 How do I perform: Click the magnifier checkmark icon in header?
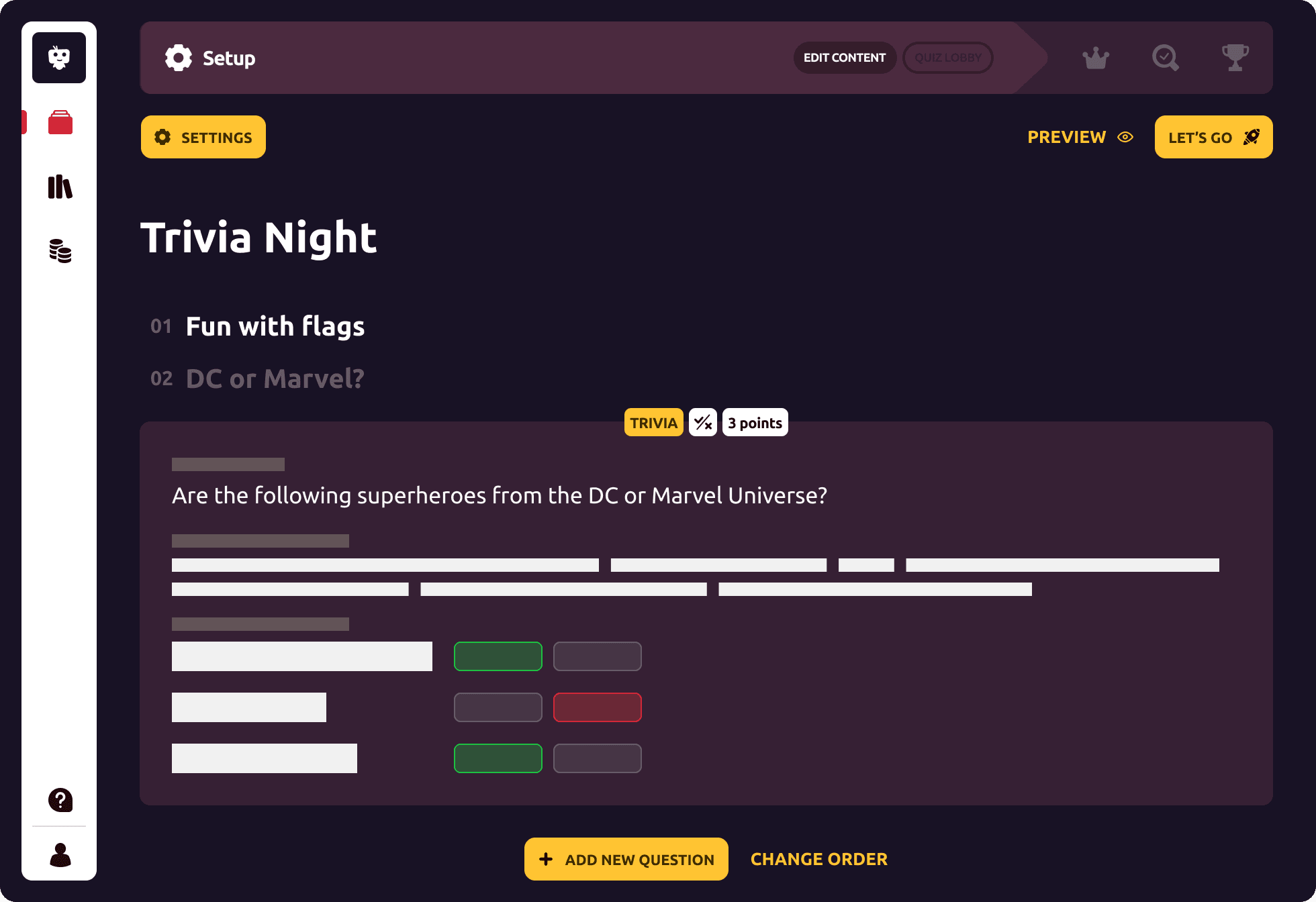click(1166, 58)
